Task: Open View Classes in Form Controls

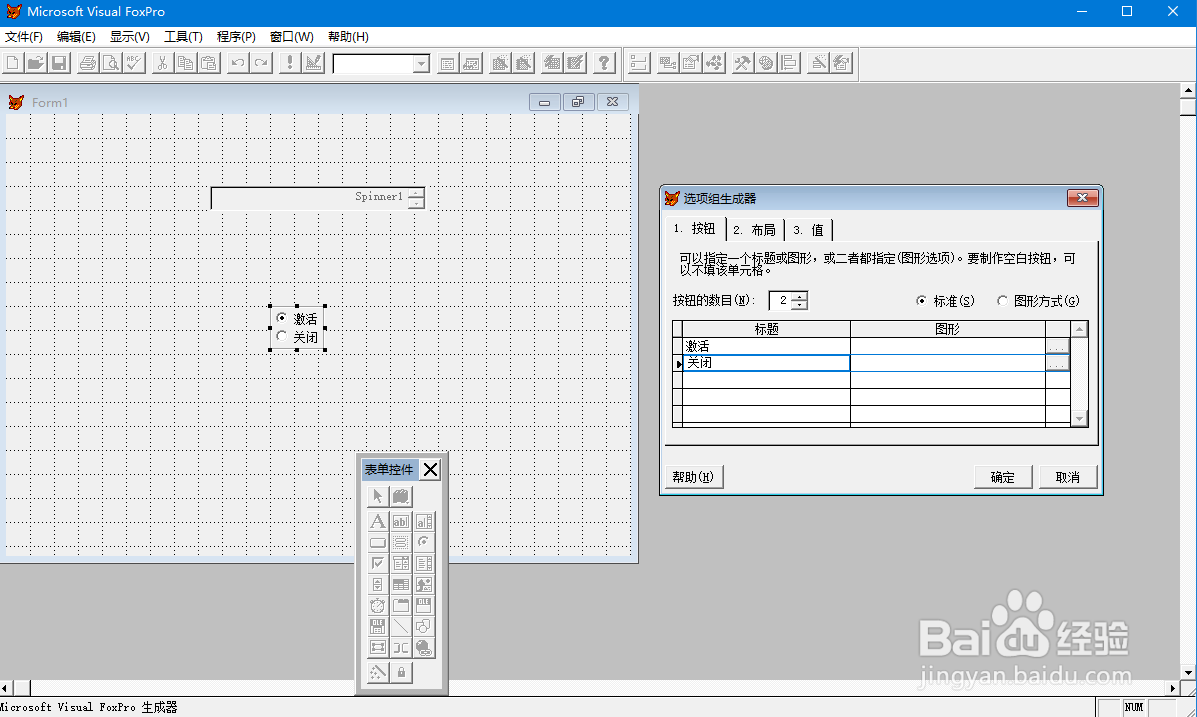Action: (401, 496)
